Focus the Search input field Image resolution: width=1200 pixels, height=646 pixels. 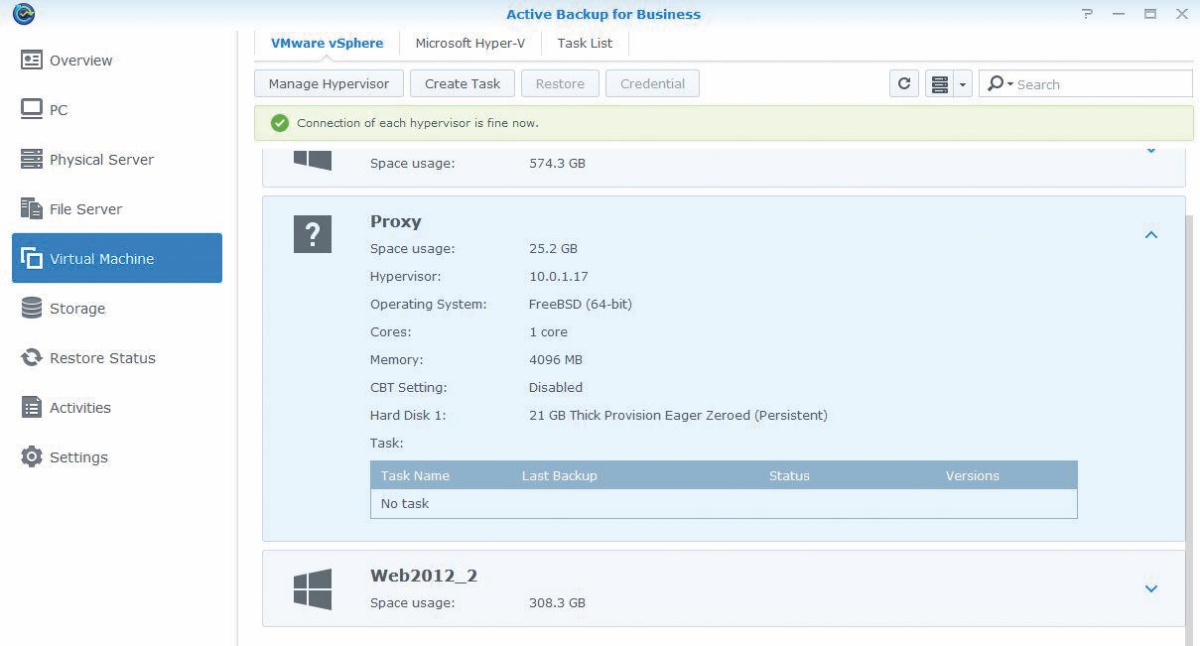coord(1085,84)
